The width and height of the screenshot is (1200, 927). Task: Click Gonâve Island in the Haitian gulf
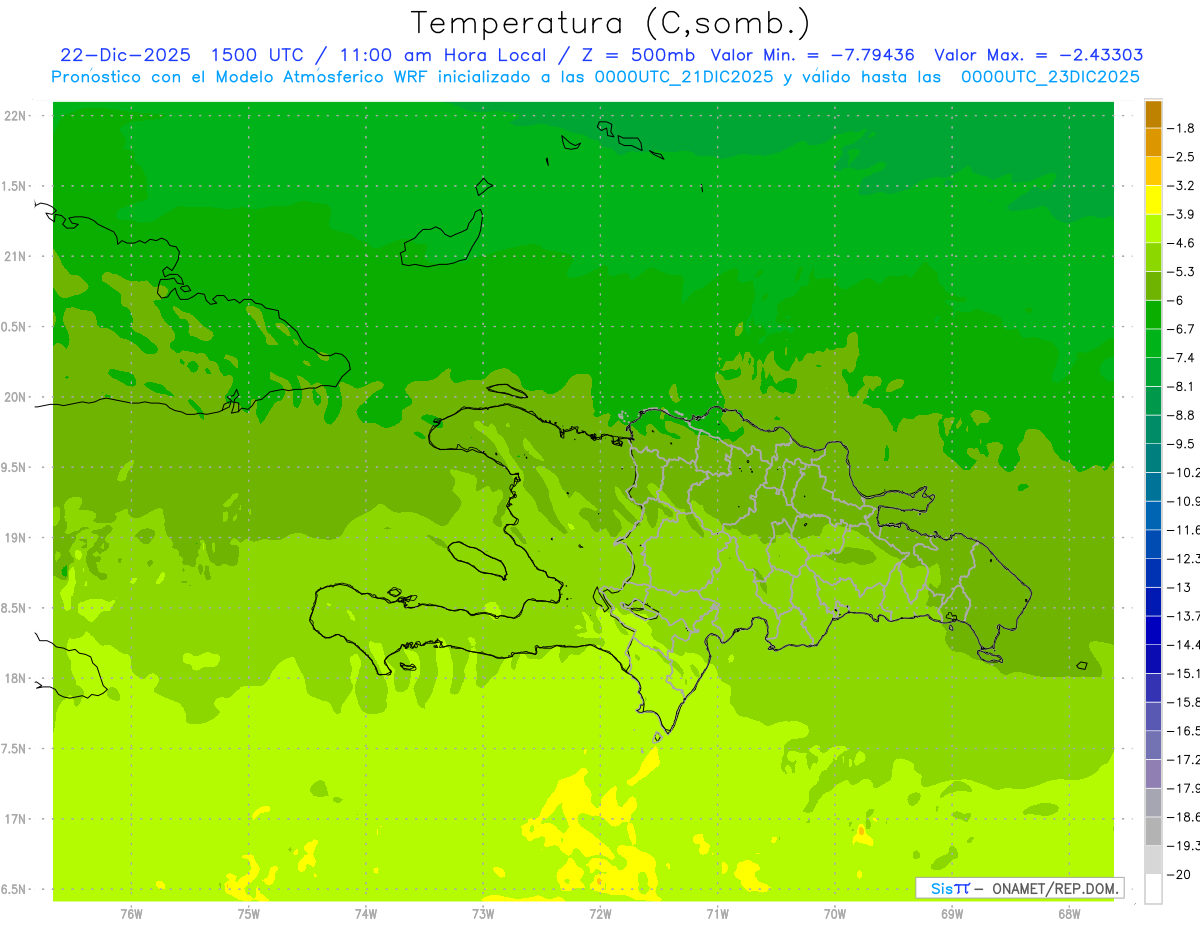point(475,559)
